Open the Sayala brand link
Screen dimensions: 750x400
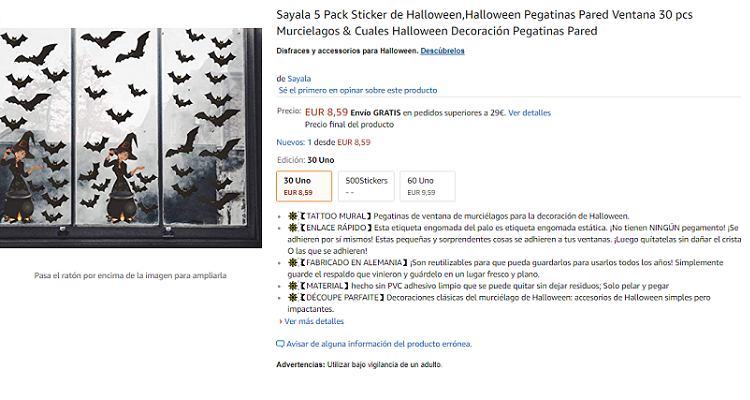(x=299, y=78)
